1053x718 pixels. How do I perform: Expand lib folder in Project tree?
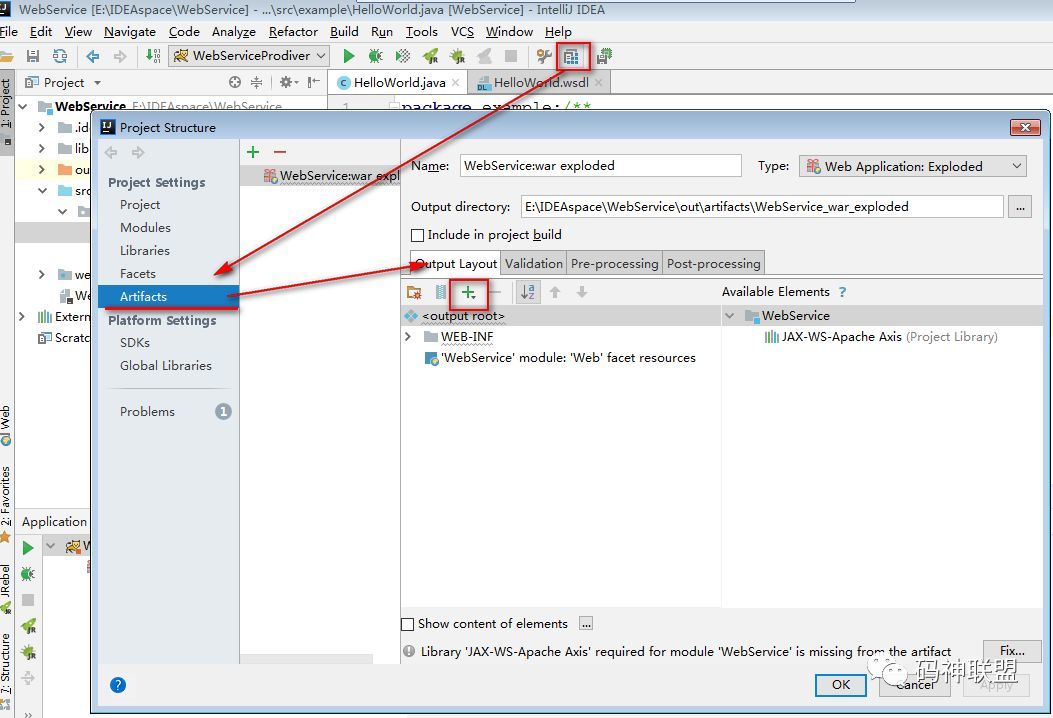(42, 148)
